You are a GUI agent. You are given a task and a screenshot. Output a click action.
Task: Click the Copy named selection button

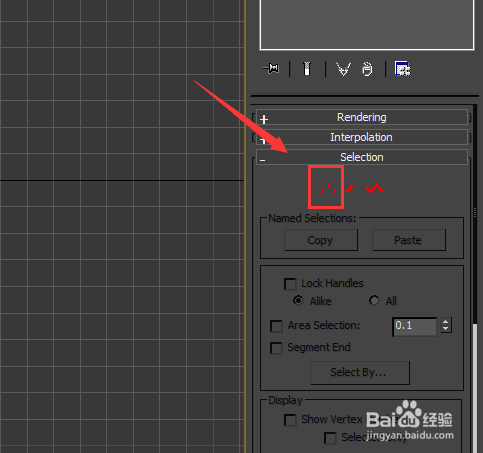321,240
